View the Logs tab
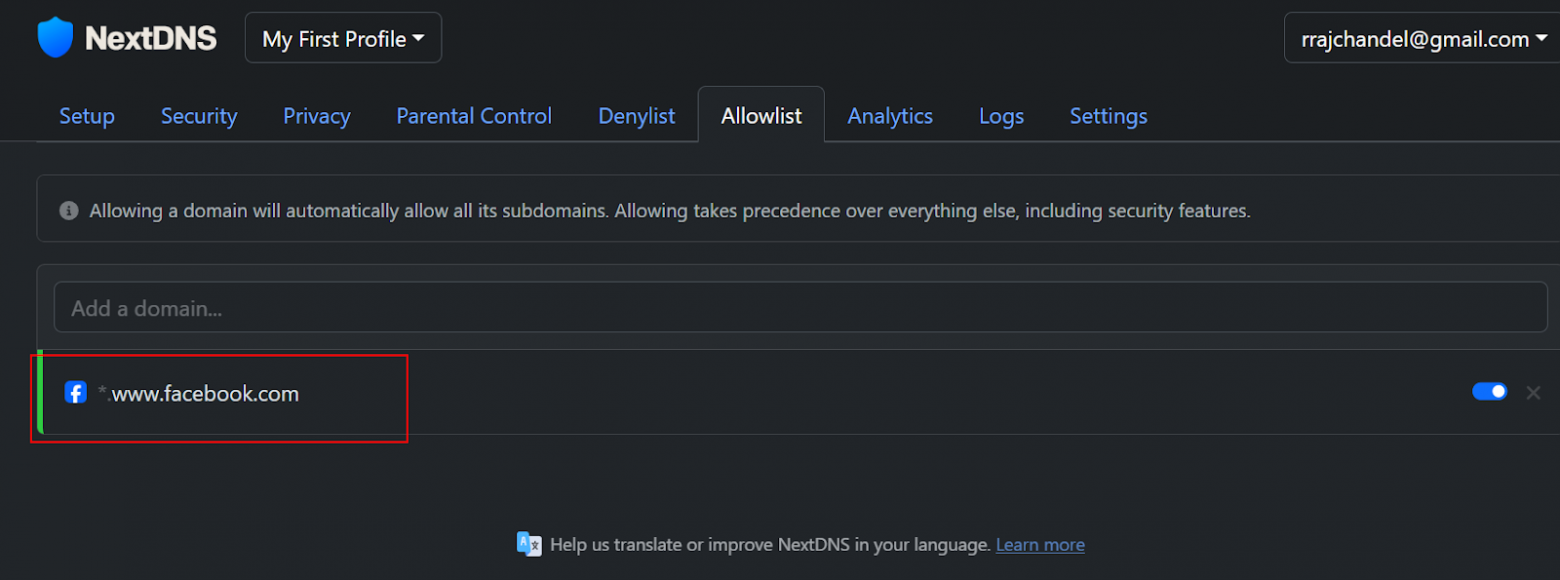This screenshot has width=1560, height=580. (1001, 116)
